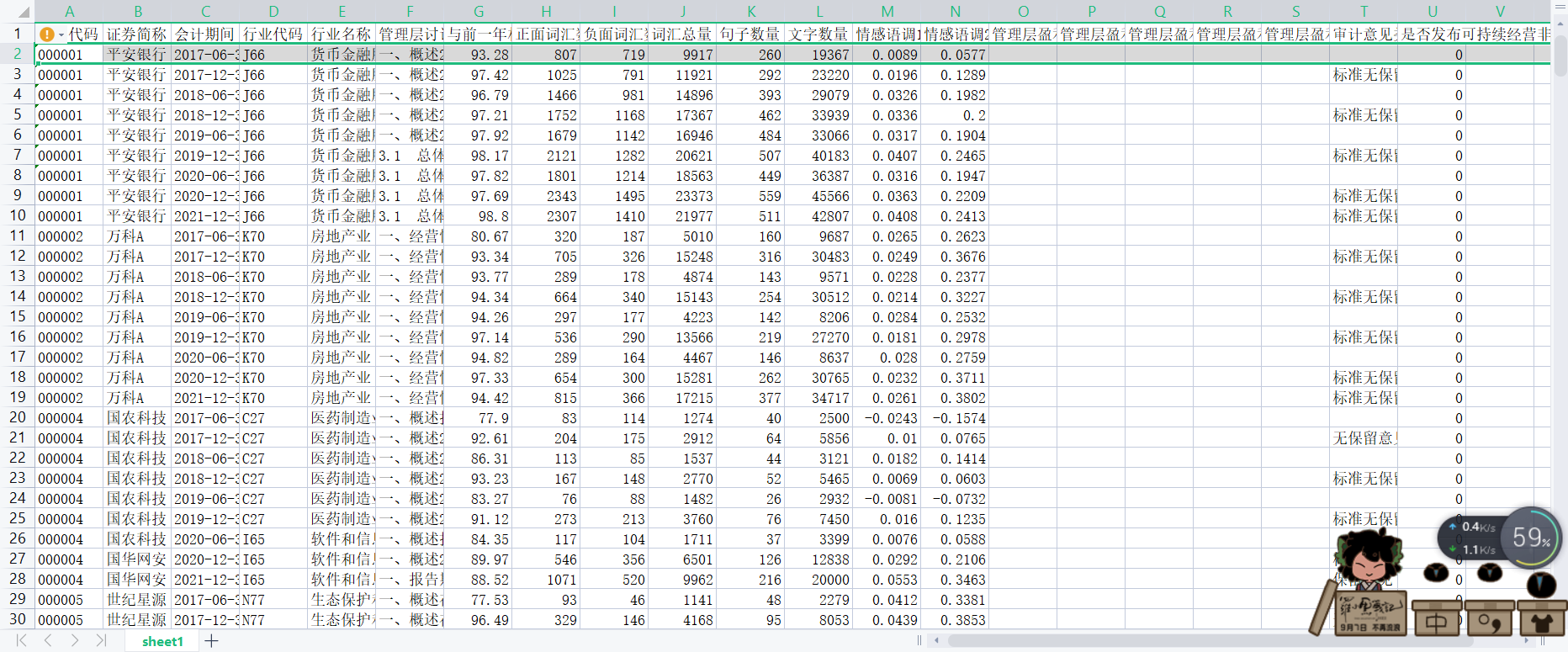Viewport: 1568px width, 652px height.
Task: Click header cell 行业名称
Action: point(342,34)
